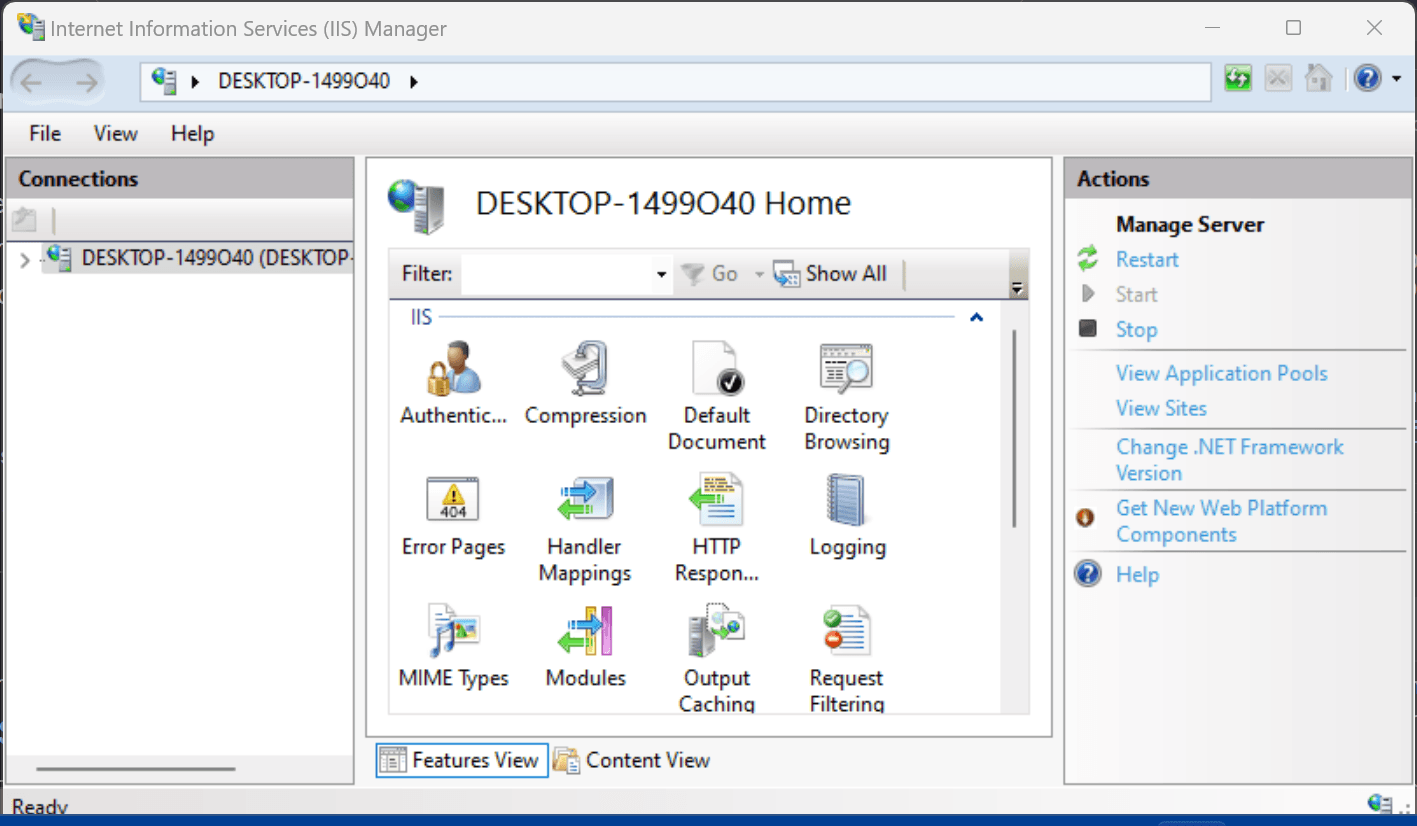Open the Authentication feature
Viewport: 1417px width, 826px height.
[453, 375]
